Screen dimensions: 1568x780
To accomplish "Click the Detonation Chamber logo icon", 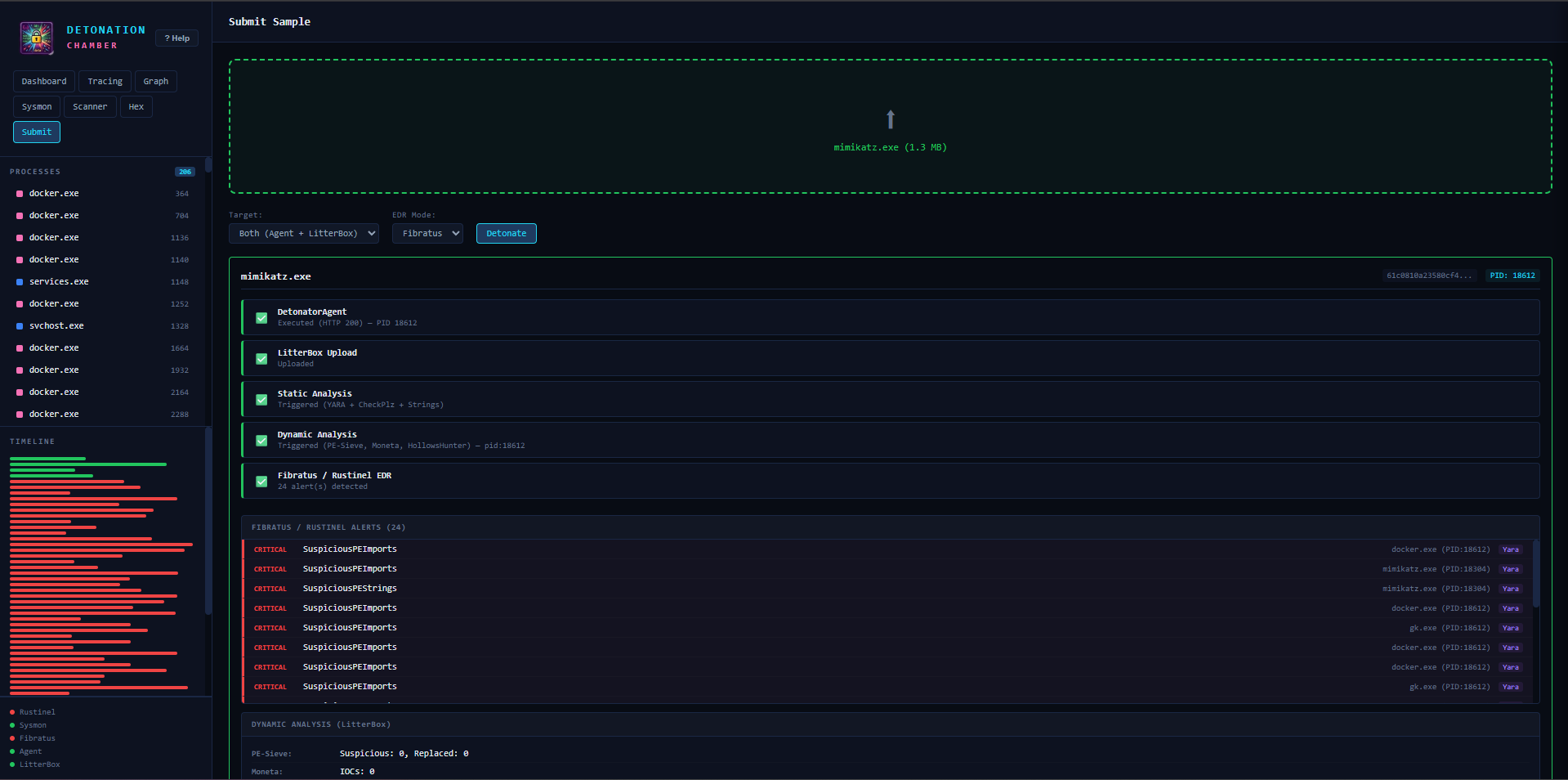I will pos(37,38).
